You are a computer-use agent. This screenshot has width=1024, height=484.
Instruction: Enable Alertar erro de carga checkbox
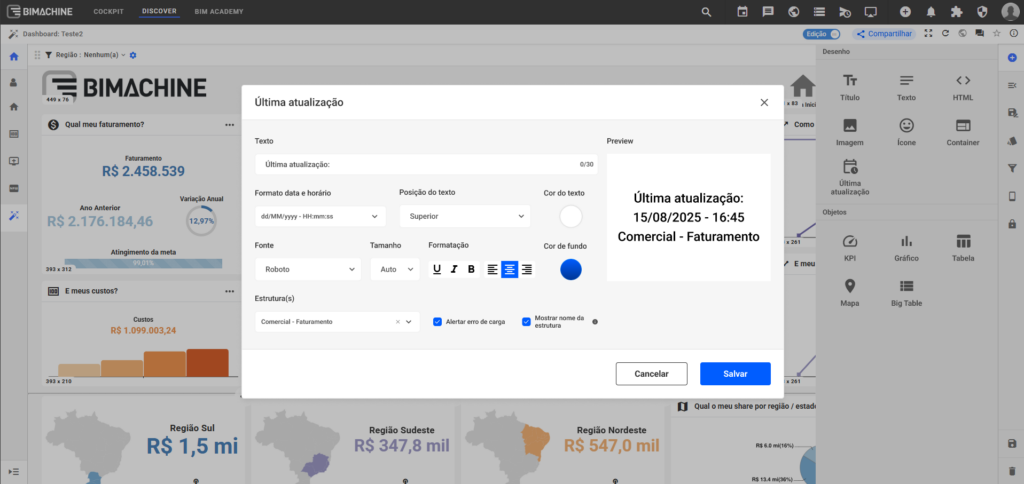(438, 322)
